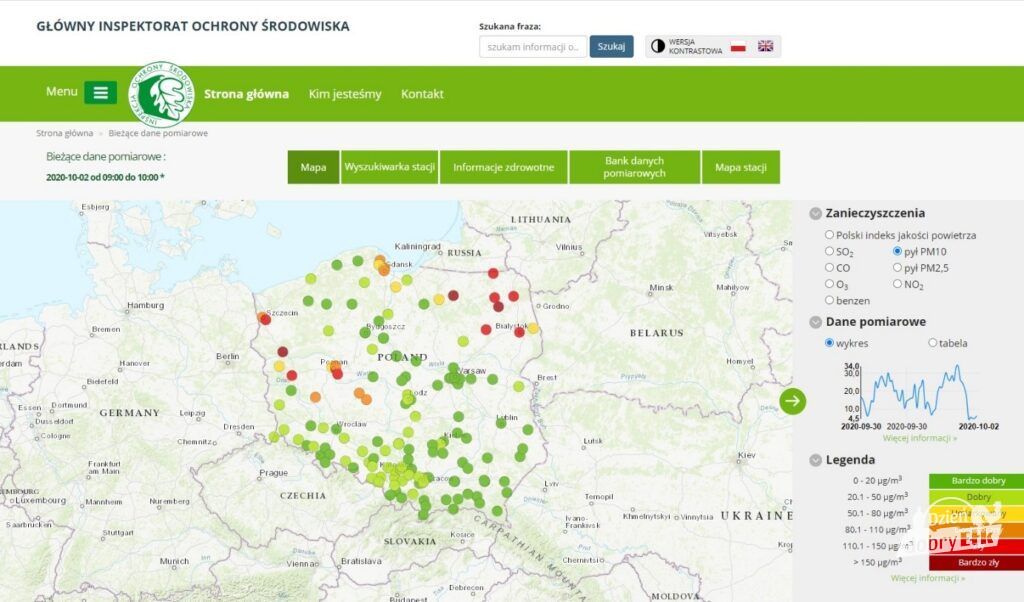Screen dimensions: 1024x602
Task: Toggle the contrast version icon
Action: [x=658, y=46]
